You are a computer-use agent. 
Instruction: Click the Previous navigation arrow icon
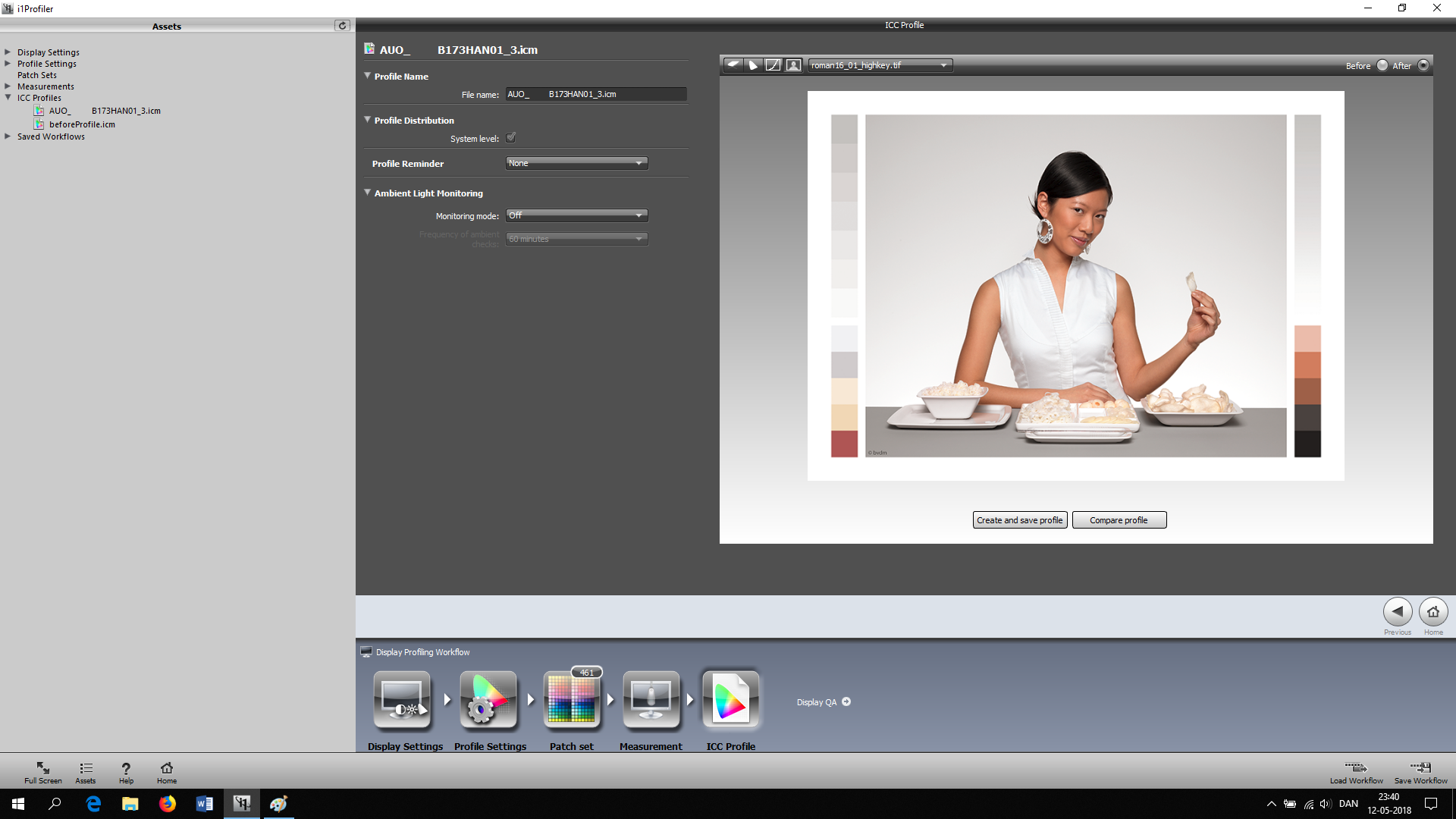pos(1398,611)
